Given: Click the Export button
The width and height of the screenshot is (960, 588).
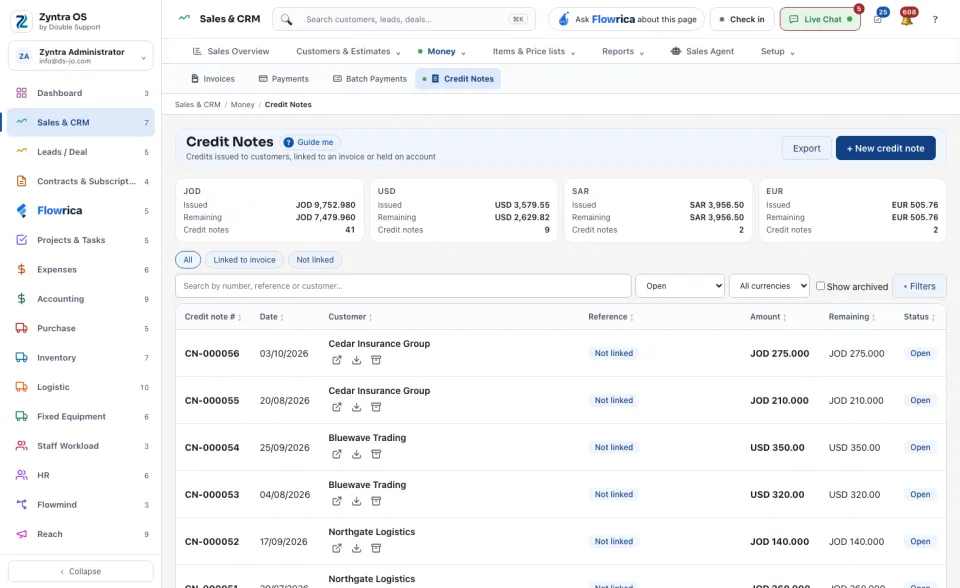Looking at the screenshot, I should pyautogui.click(x=806, y=148).
